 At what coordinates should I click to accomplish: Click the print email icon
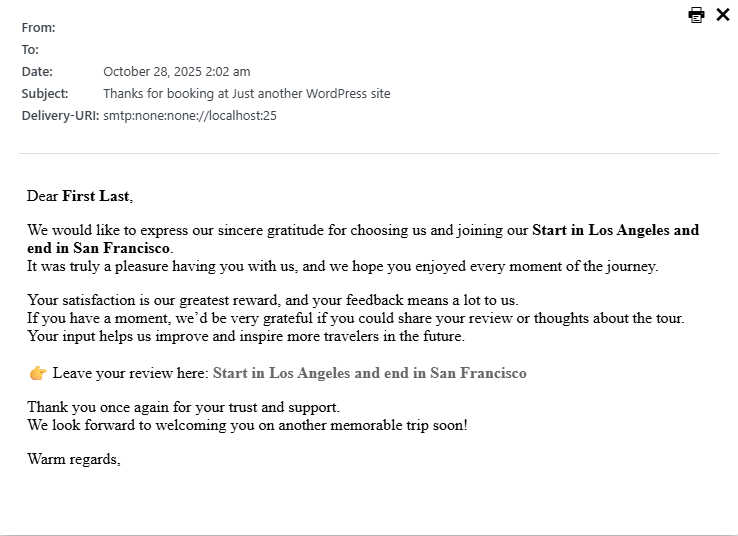[x=696, y=15]
